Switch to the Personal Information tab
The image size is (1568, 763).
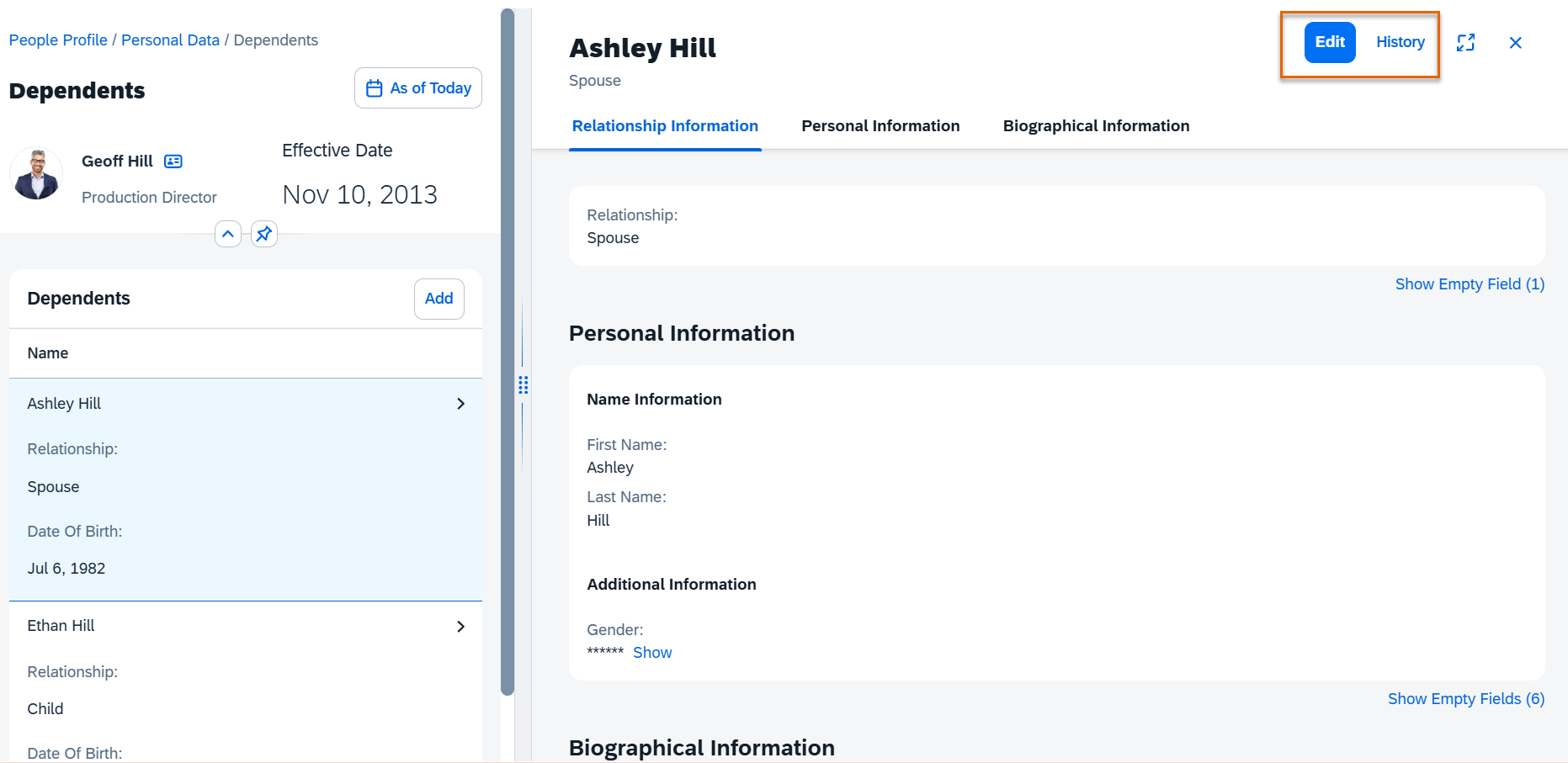(880, 126)
